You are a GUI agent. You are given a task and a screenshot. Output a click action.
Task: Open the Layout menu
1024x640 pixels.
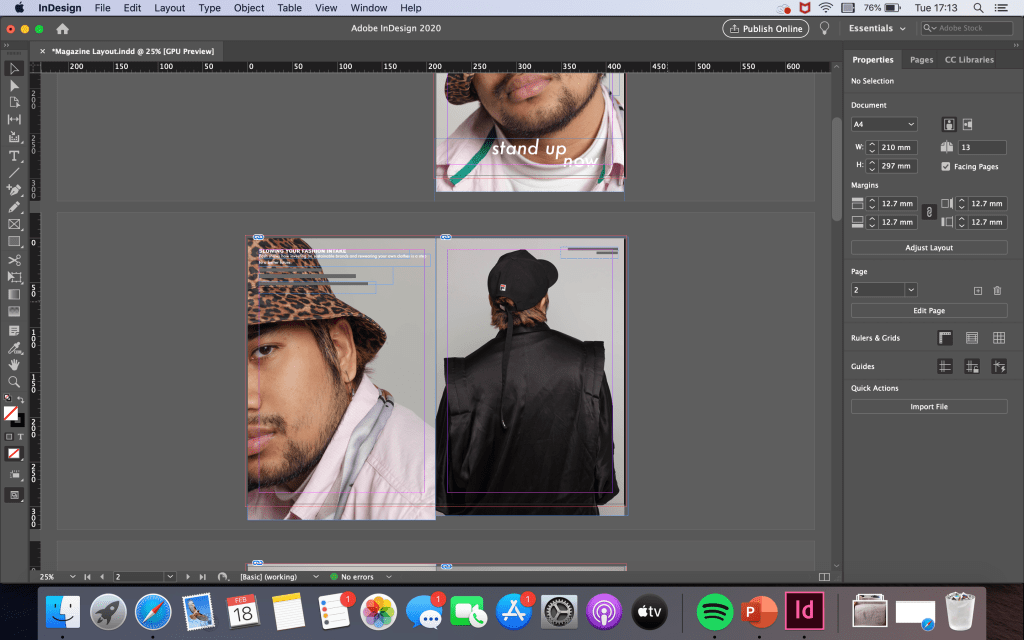coord(169,8)
